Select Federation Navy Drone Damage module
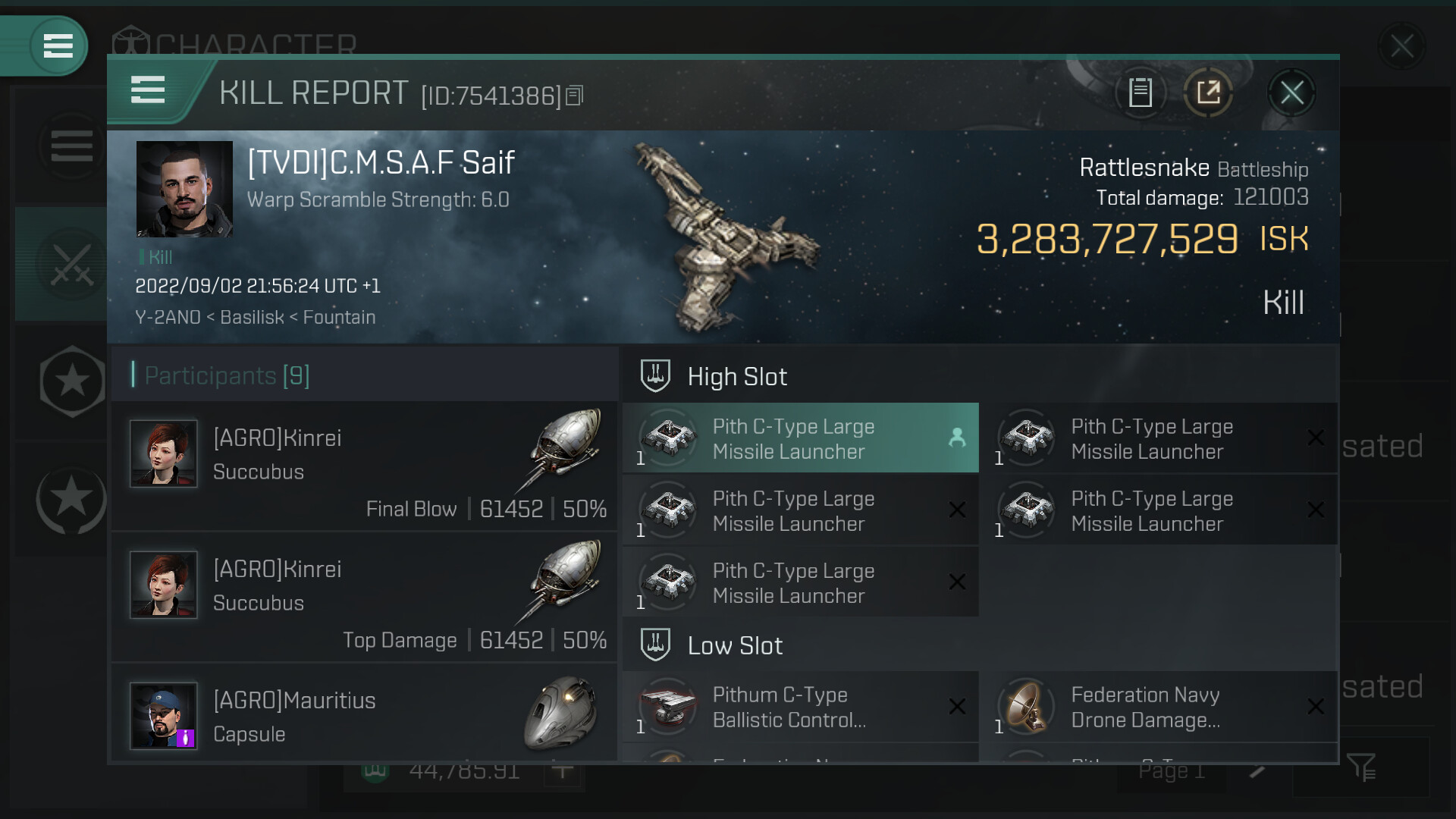The height and width of the screenshot is (819, 1456). point(1158,707)
